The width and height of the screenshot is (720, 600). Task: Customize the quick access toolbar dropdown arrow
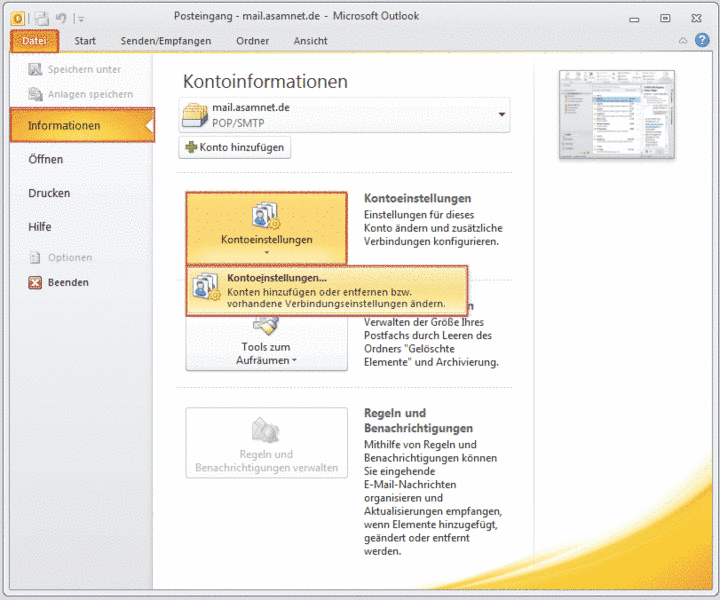81,18
